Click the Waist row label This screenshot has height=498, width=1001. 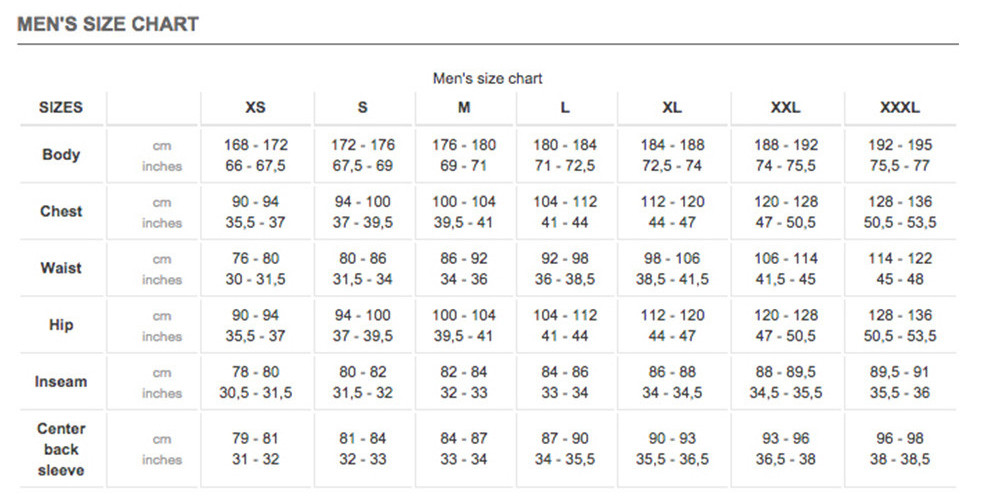click(x=61, y=268)
